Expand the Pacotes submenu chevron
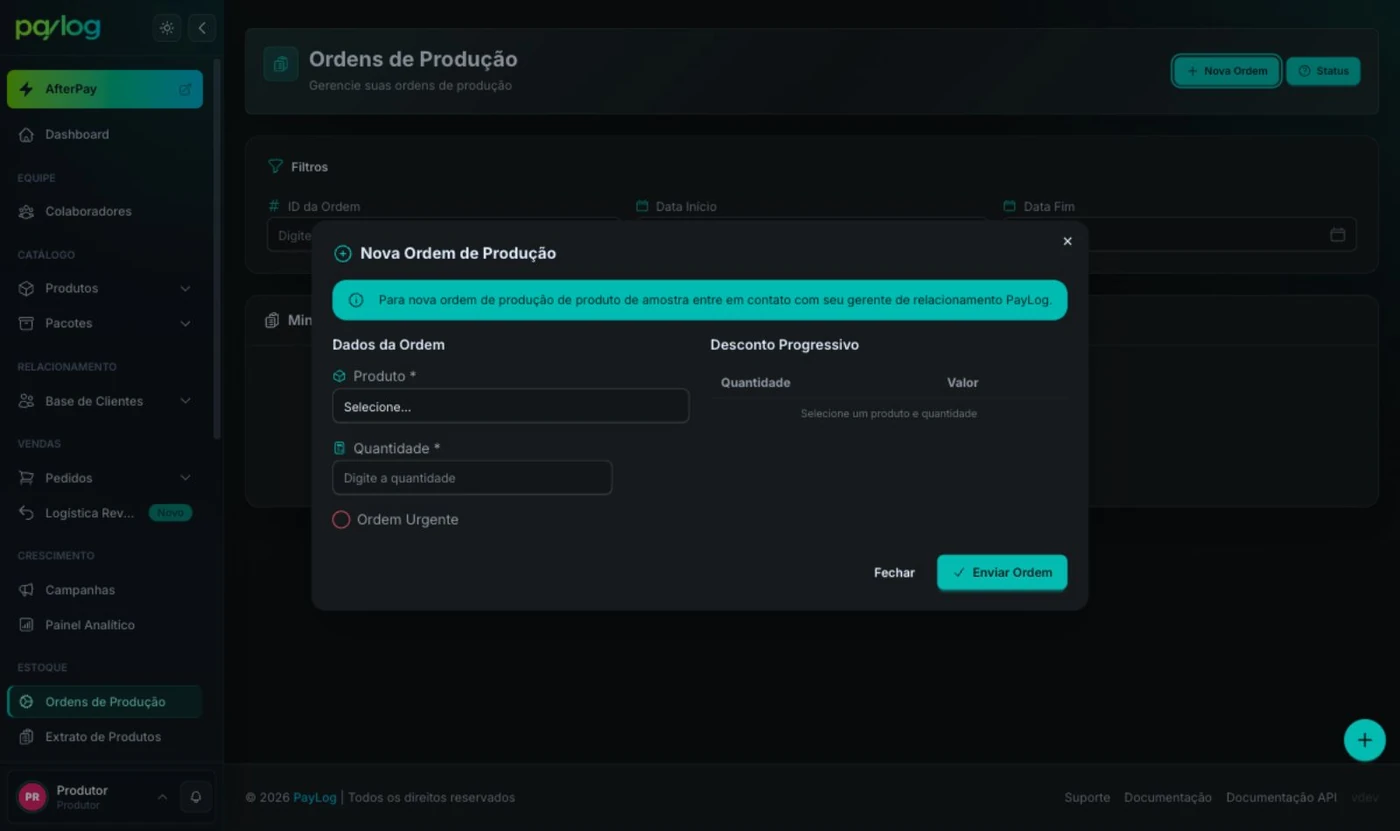Screen dimensions: 1400x831 click(x=185, y=323)
